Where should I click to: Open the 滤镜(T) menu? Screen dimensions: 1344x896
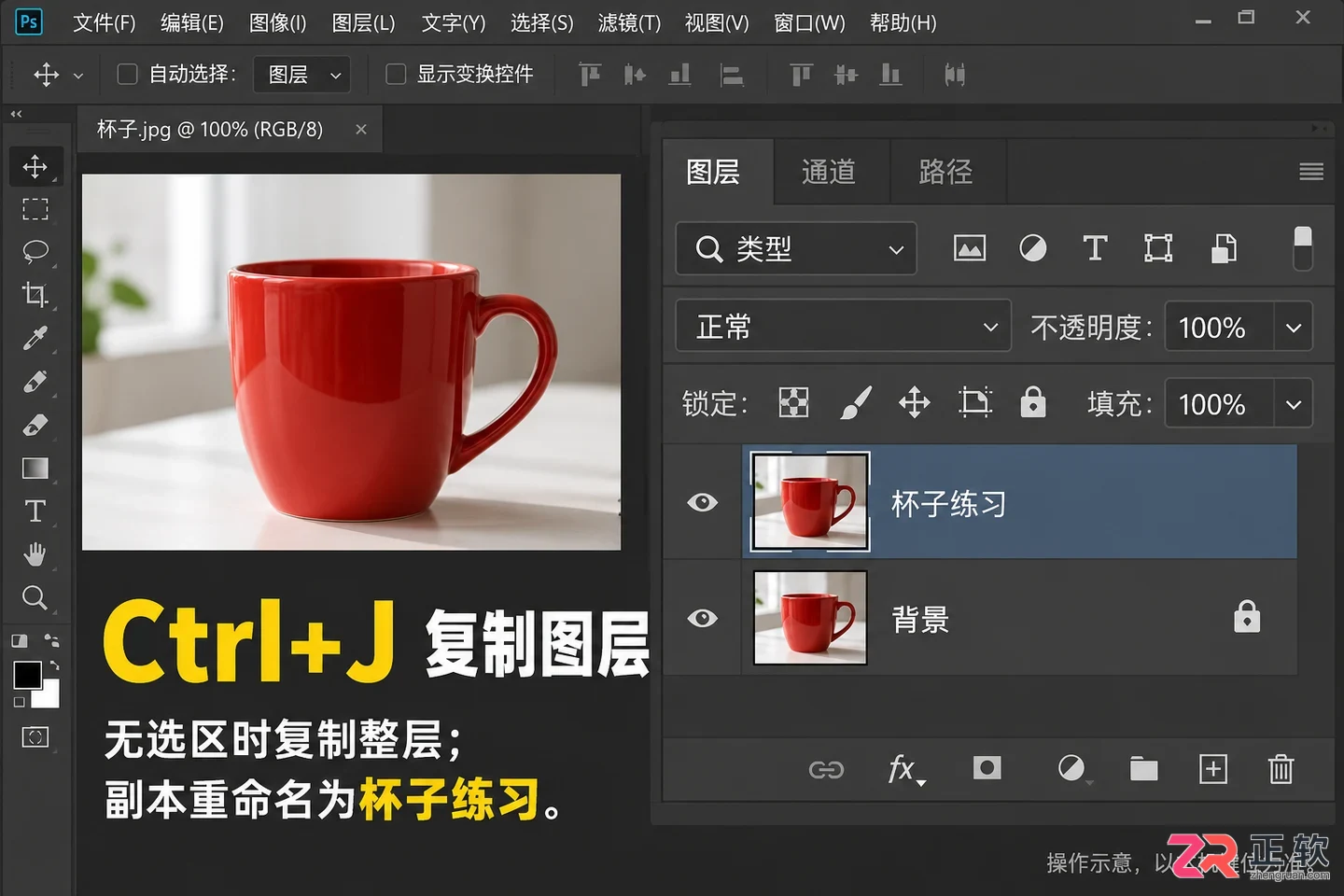629,23
